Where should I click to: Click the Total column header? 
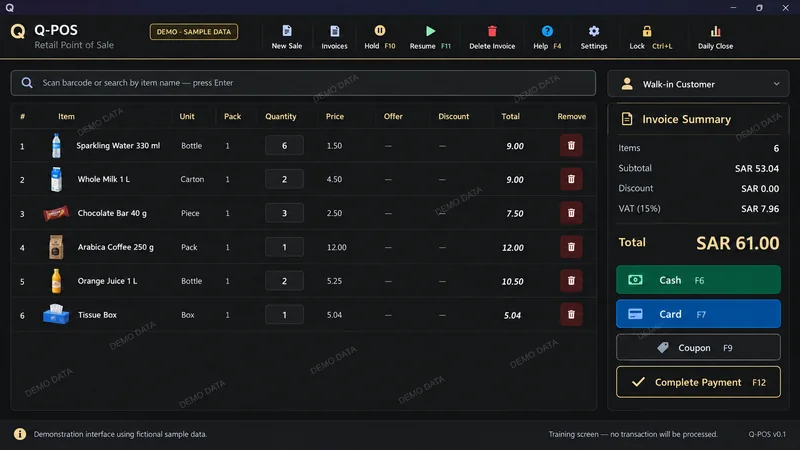click(510, 116)
